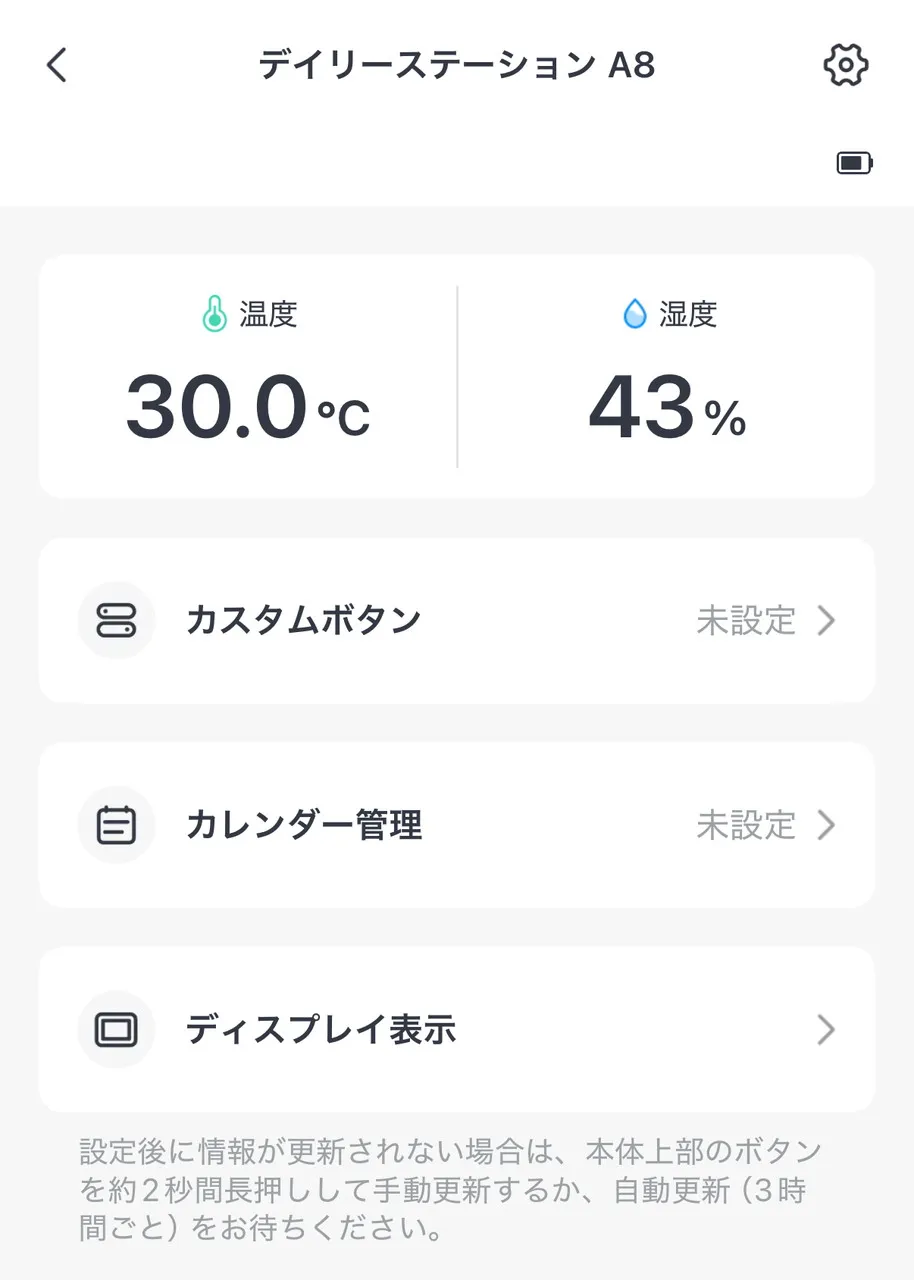Screen dimensions: 914x1280
Task: Tap the 30.0°C temperature reading
Action: point(247,409)
